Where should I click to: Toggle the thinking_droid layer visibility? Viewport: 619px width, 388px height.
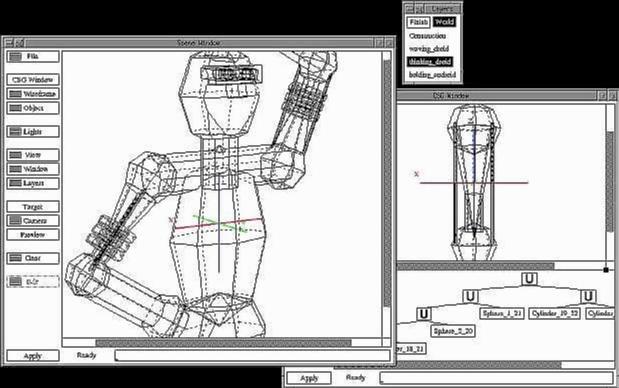[430, 62]
